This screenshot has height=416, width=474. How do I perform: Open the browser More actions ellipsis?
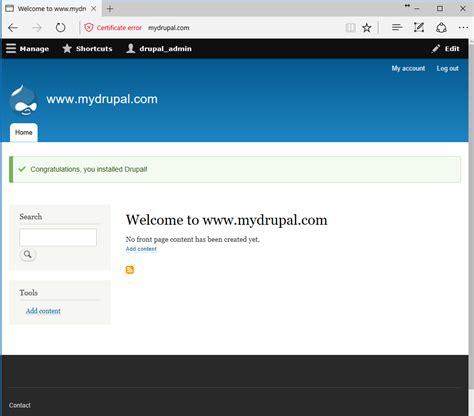(463, 28)
